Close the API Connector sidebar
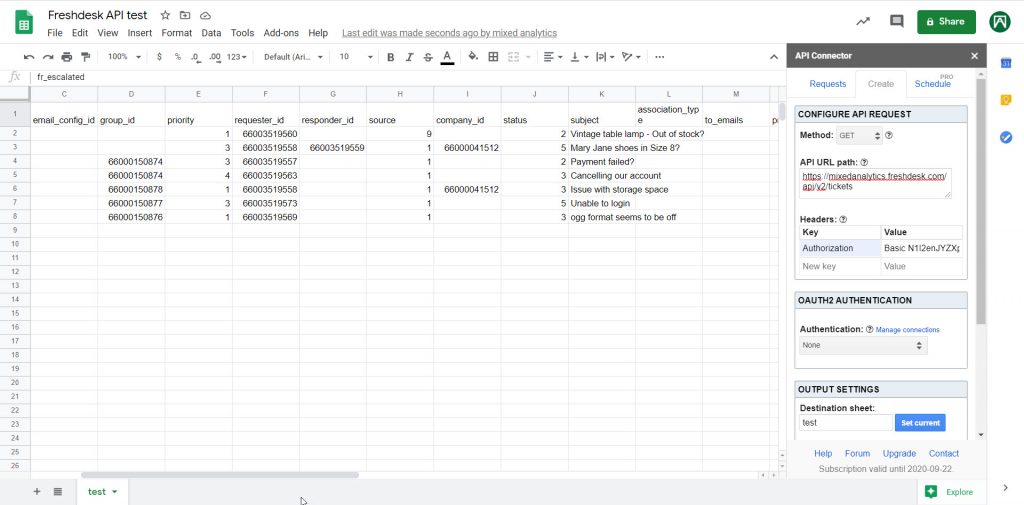 pyautogui.click(x=974, y=56)
